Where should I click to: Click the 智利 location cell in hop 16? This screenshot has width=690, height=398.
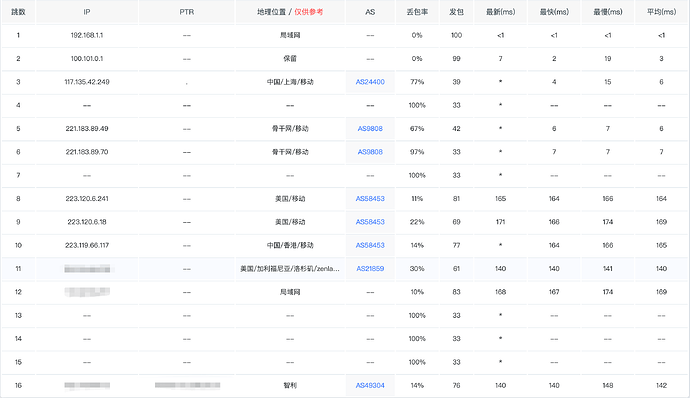coord(290,385)
